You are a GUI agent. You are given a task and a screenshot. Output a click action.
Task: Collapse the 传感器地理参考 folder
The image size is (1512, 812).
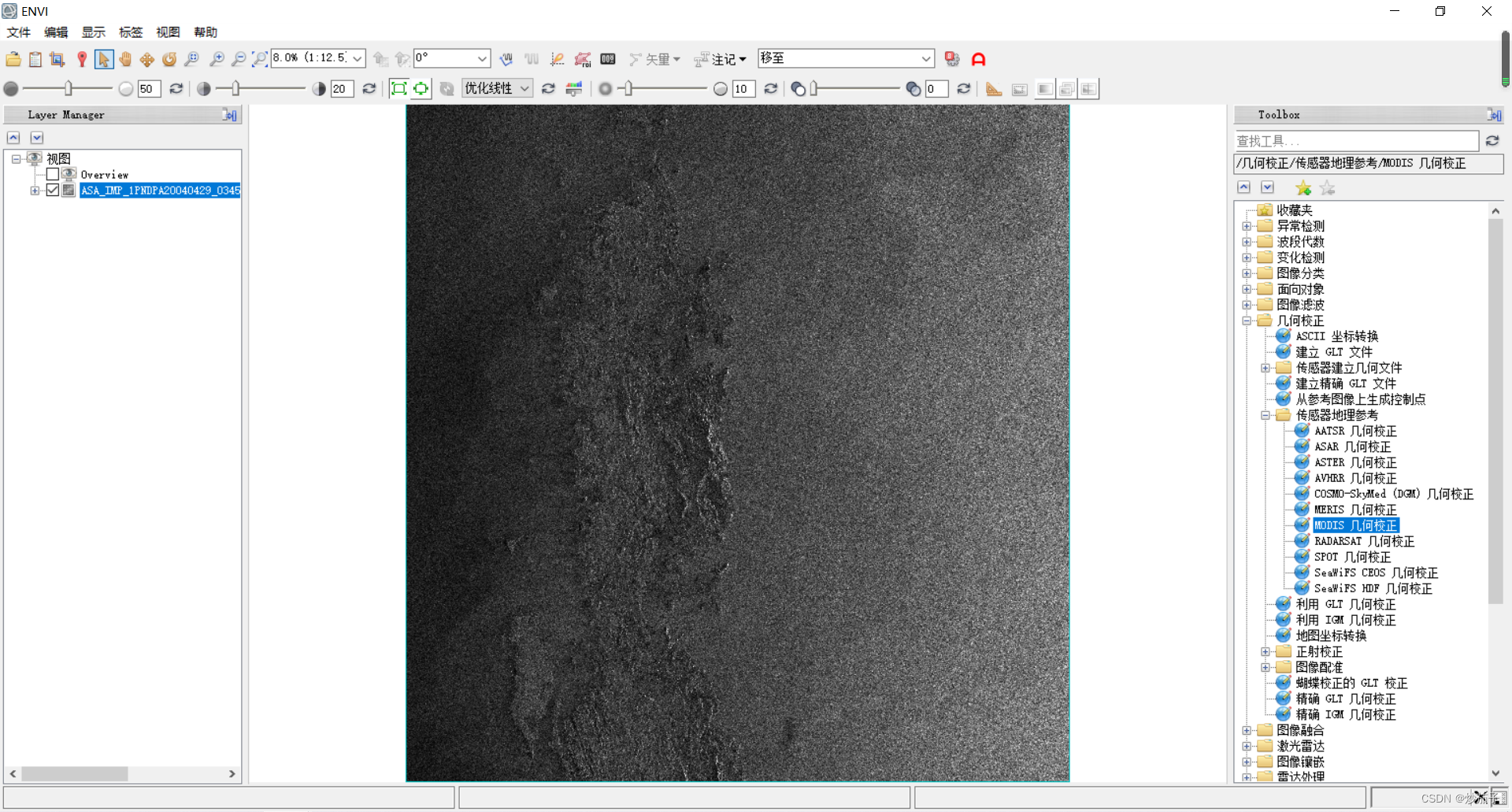[1266, 415]
